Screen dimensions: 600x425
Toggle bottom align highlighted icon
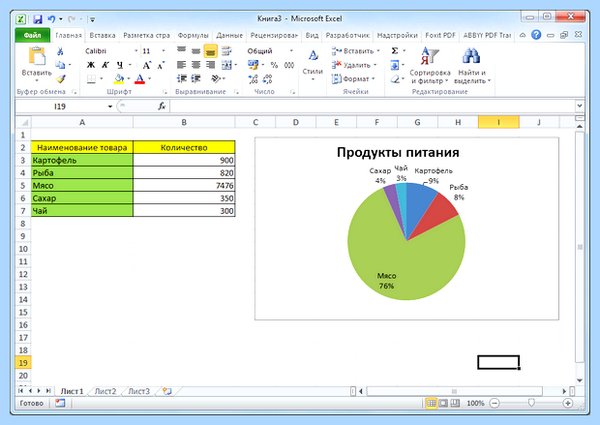210,51
